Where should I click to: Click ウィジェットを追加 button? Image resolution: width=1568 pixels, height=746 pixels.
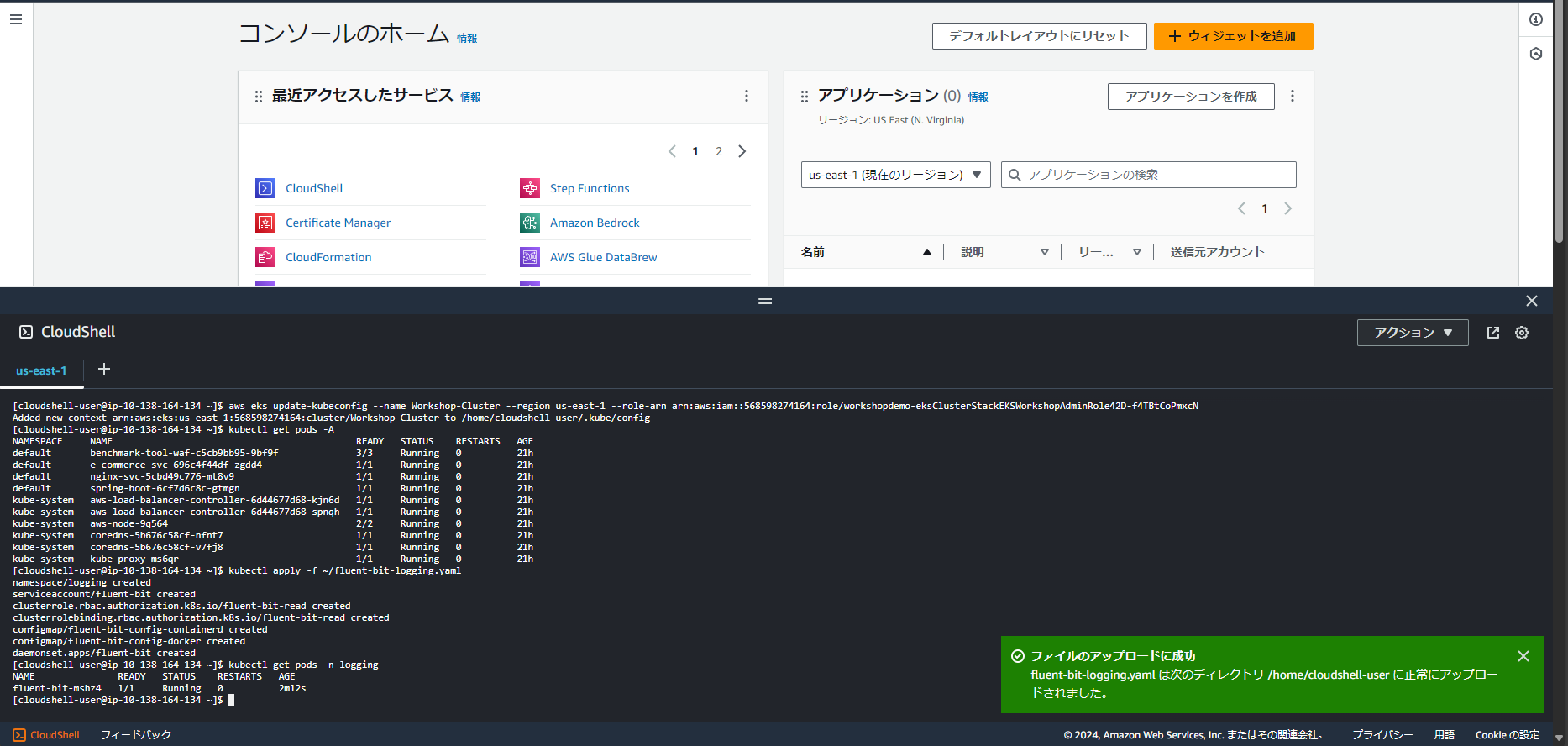pos(1233,36)
